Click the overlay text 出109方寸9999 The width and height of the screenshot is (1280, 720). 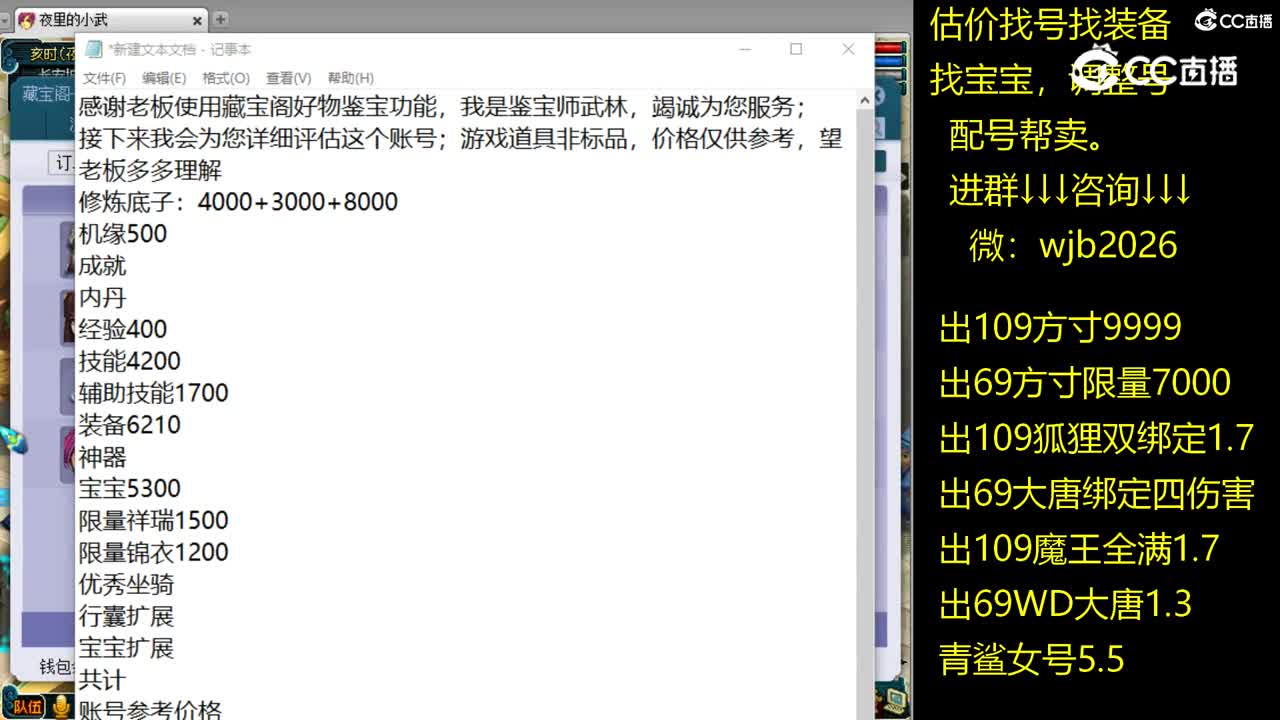tap(1060, 328)
